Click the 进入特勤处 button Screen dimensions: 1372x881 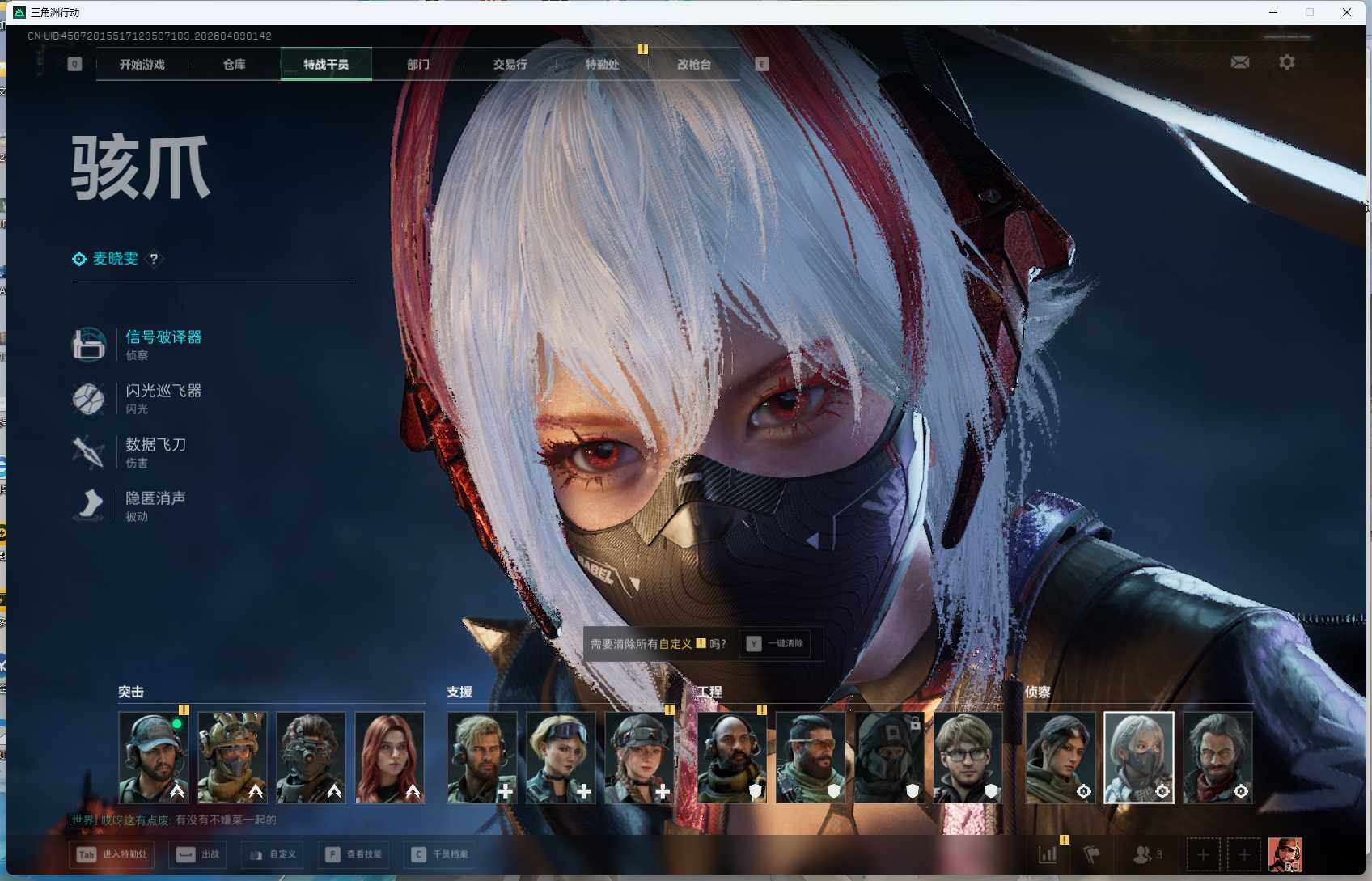pos(112,854)
